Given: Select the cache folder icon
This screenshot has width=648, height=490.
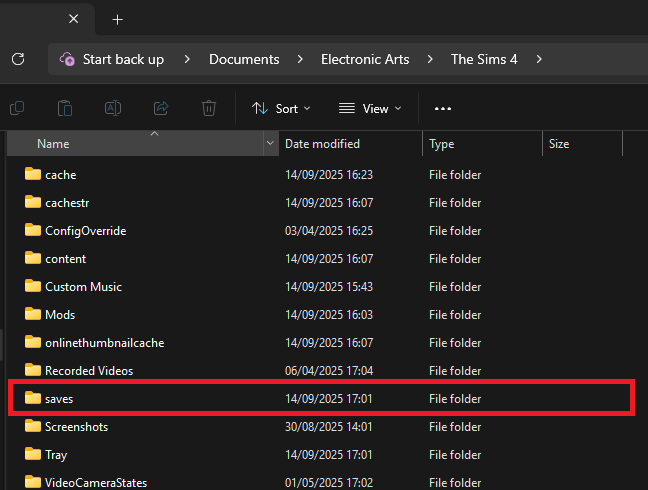Looking at the screenshot, I should point(33,174).
